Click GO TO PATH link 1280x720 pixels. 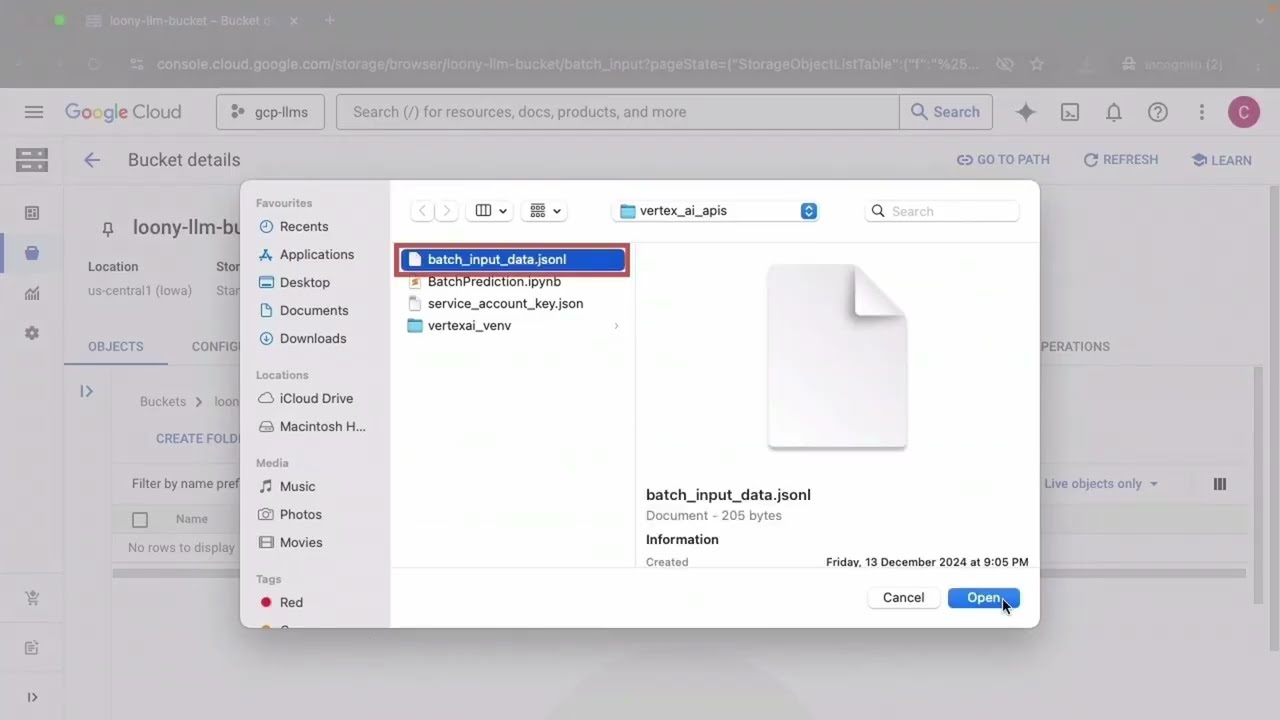tap(1003, 160)
